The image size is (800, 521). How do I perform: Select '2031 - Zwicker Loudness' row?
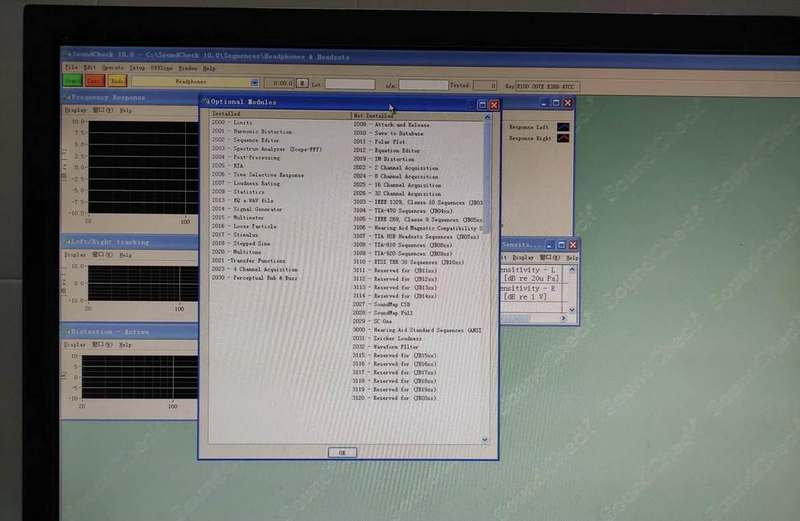pos(387,338)
